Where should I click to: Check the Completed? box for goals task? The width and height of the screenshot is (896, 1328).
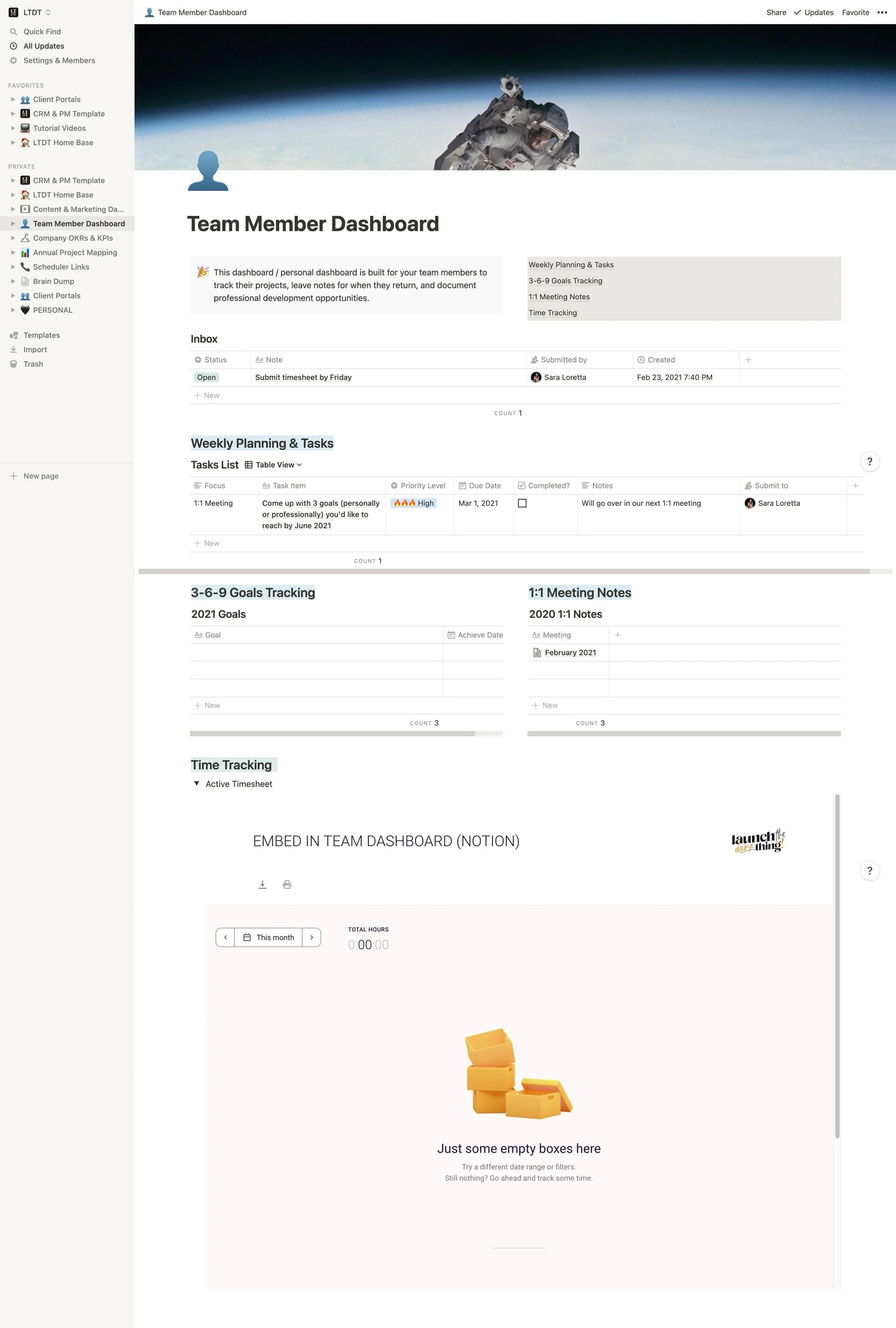522,504
